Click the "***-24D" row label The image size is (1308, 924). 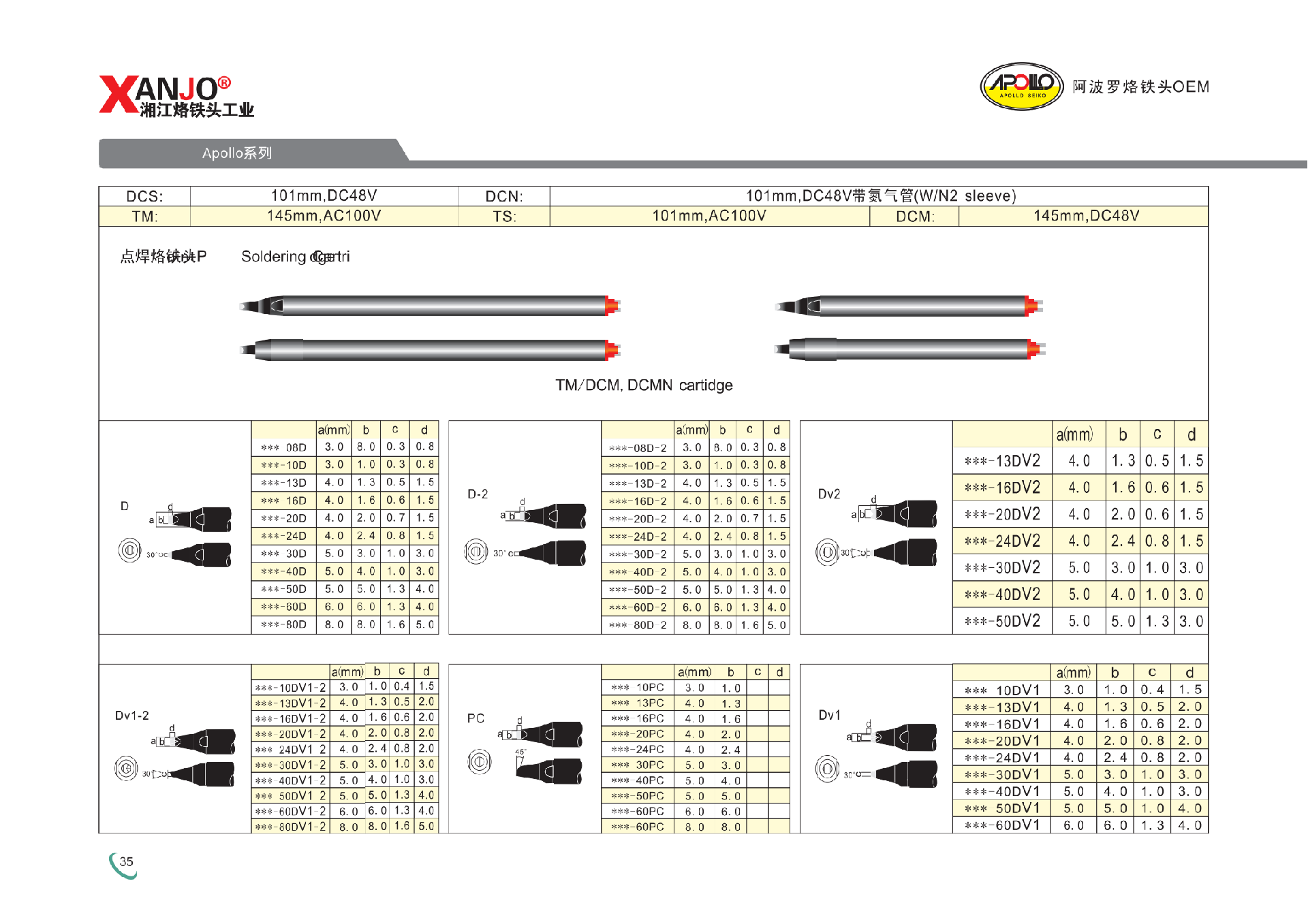(284, 536)
